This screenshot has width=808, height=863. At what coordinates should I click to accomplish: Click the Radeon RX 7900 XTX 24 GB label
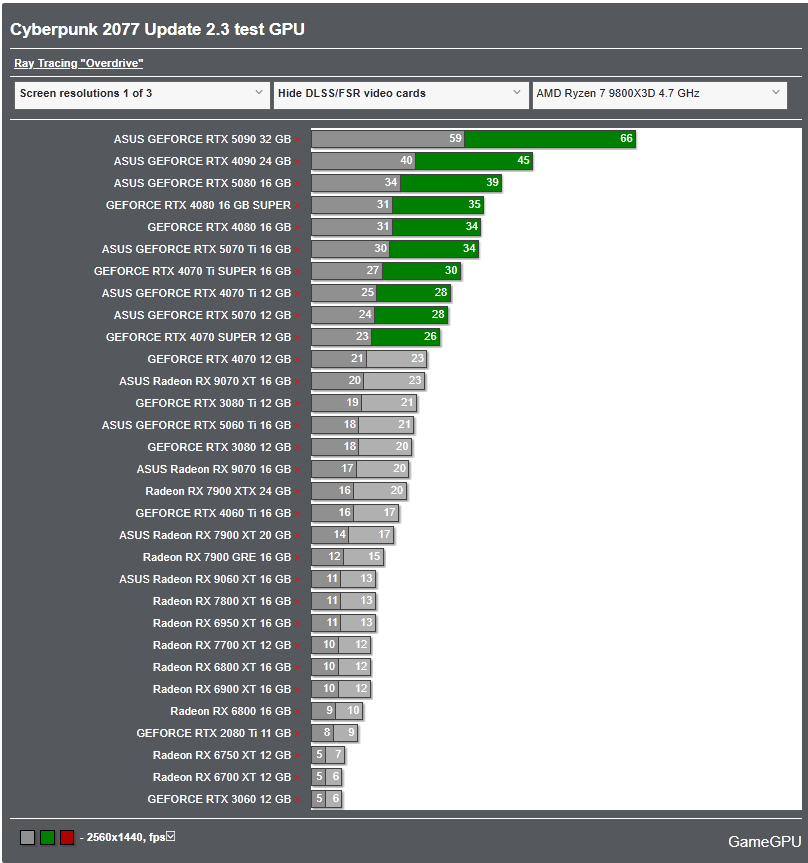pyautogui.click(x=218, y=491)
